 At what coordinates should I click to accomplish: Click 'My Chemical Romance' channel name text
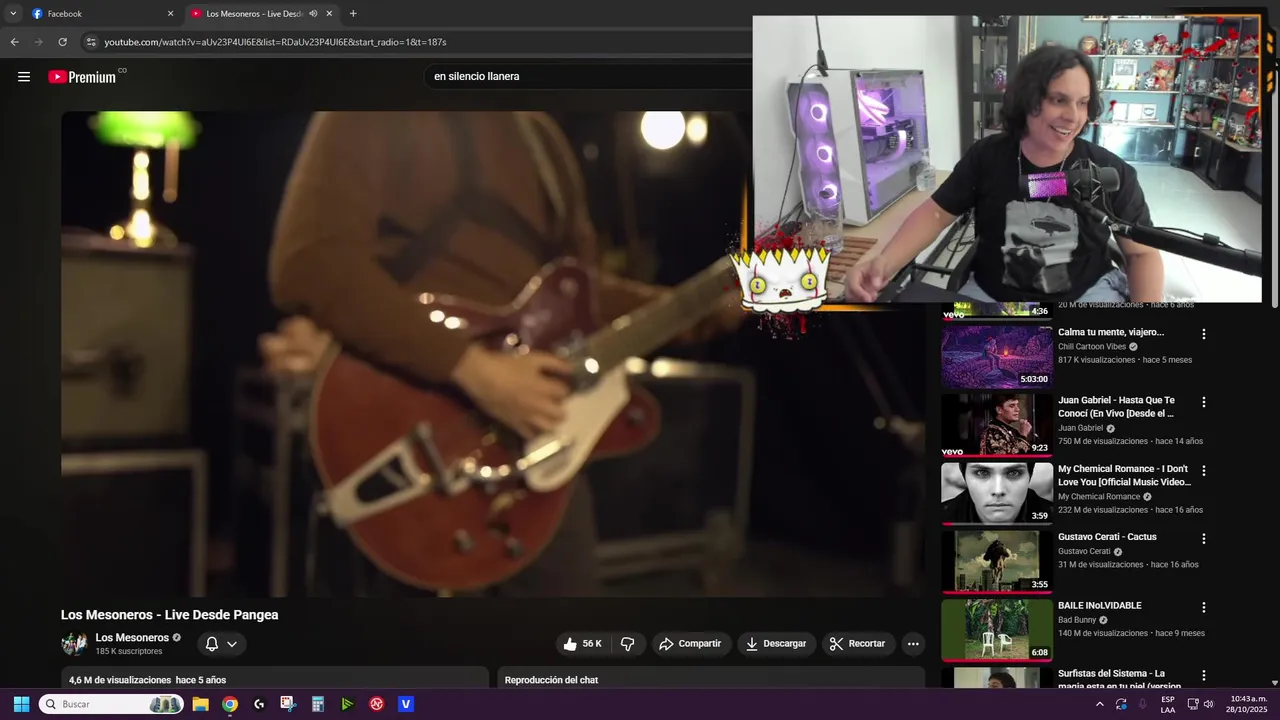click(x=1099, y=496)
